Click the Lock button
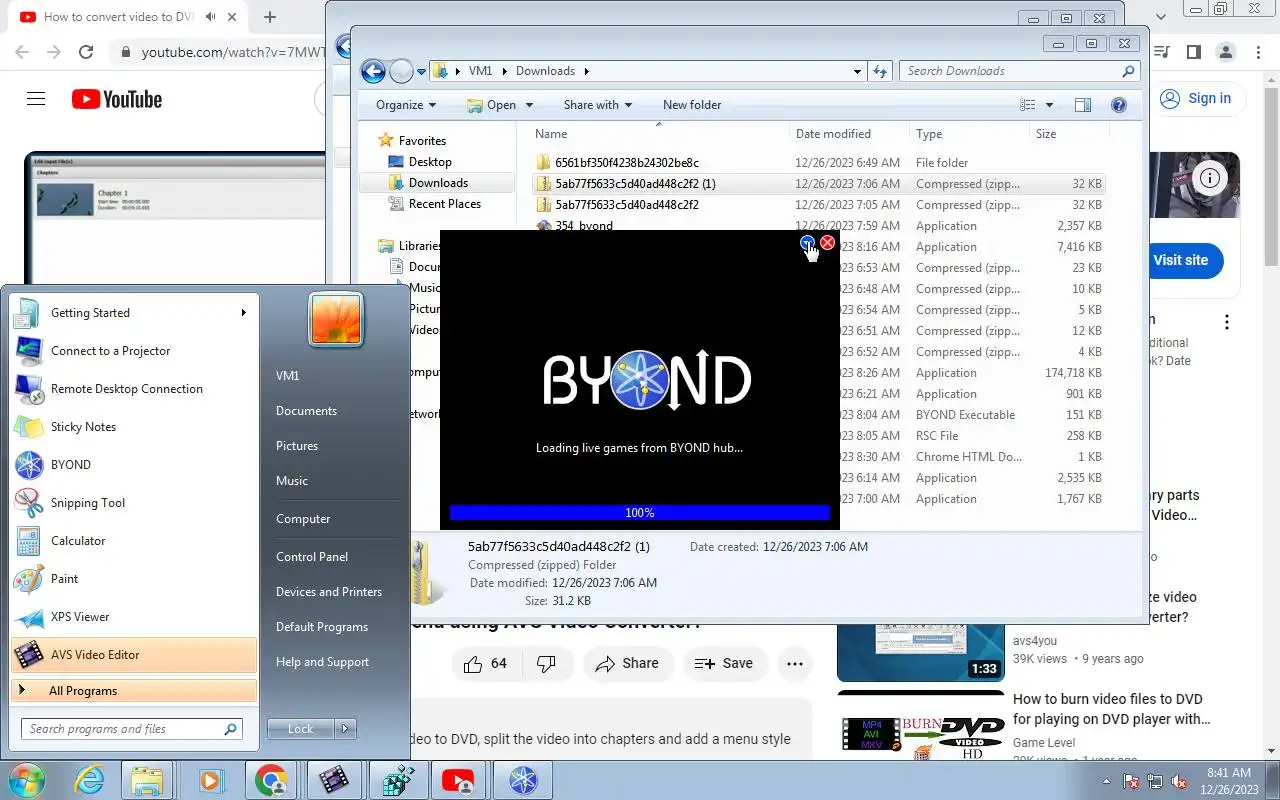Viewport: 1280px width, 800px height. (x=300, y=729)
